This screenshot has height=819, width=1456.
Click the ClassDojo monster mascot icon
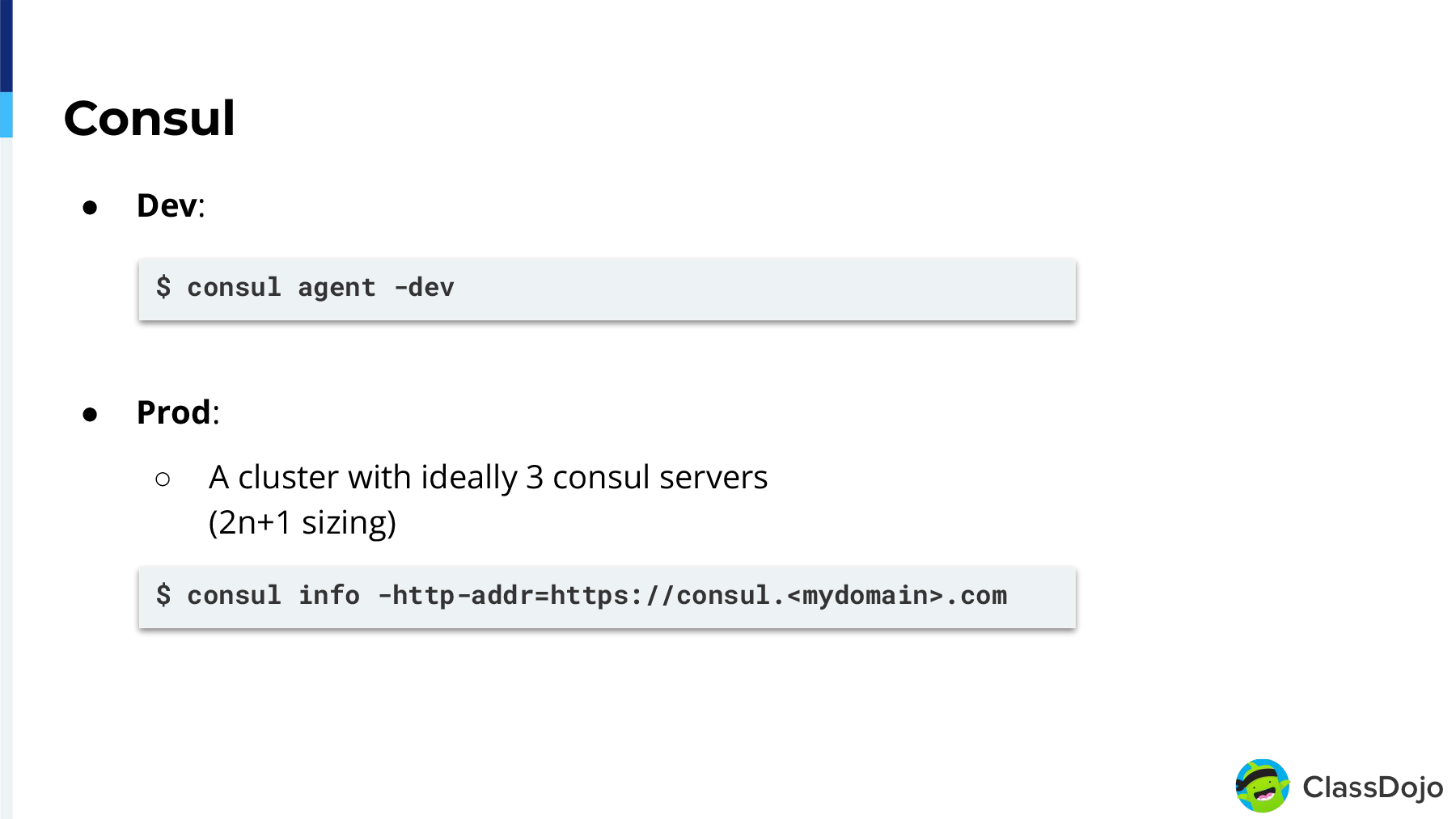click(1262, 786)
